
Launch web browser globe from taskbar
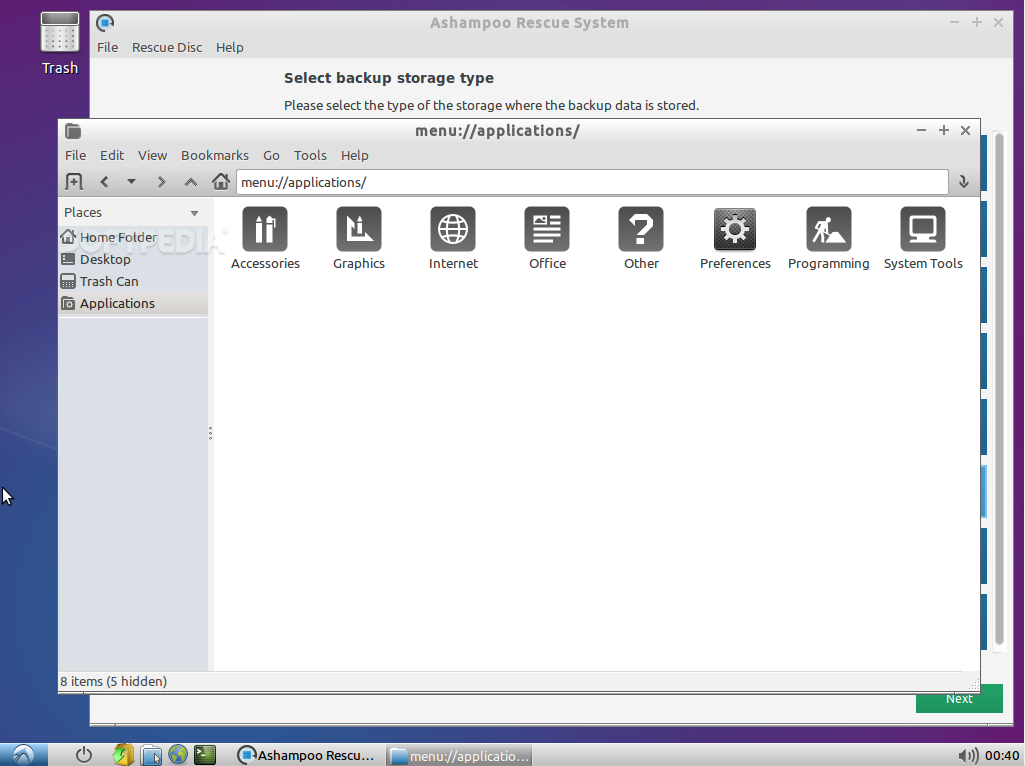pos(178,754)
